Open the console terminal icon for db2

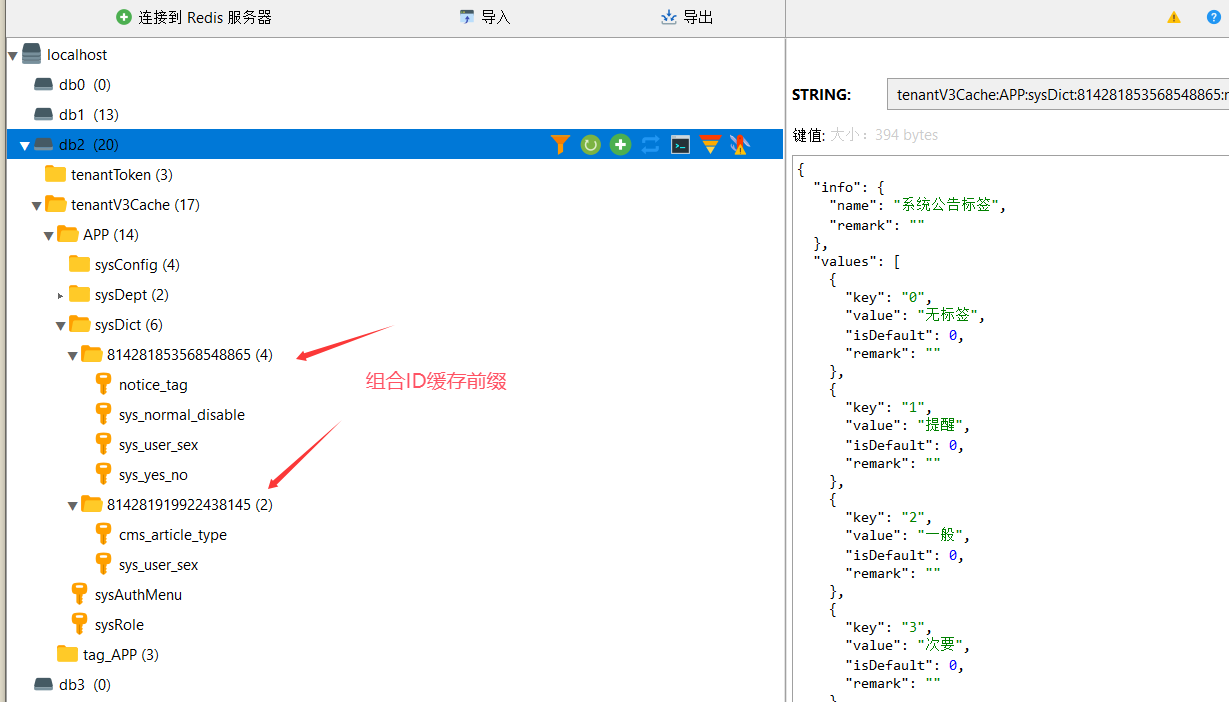click(x=680, y=145)
